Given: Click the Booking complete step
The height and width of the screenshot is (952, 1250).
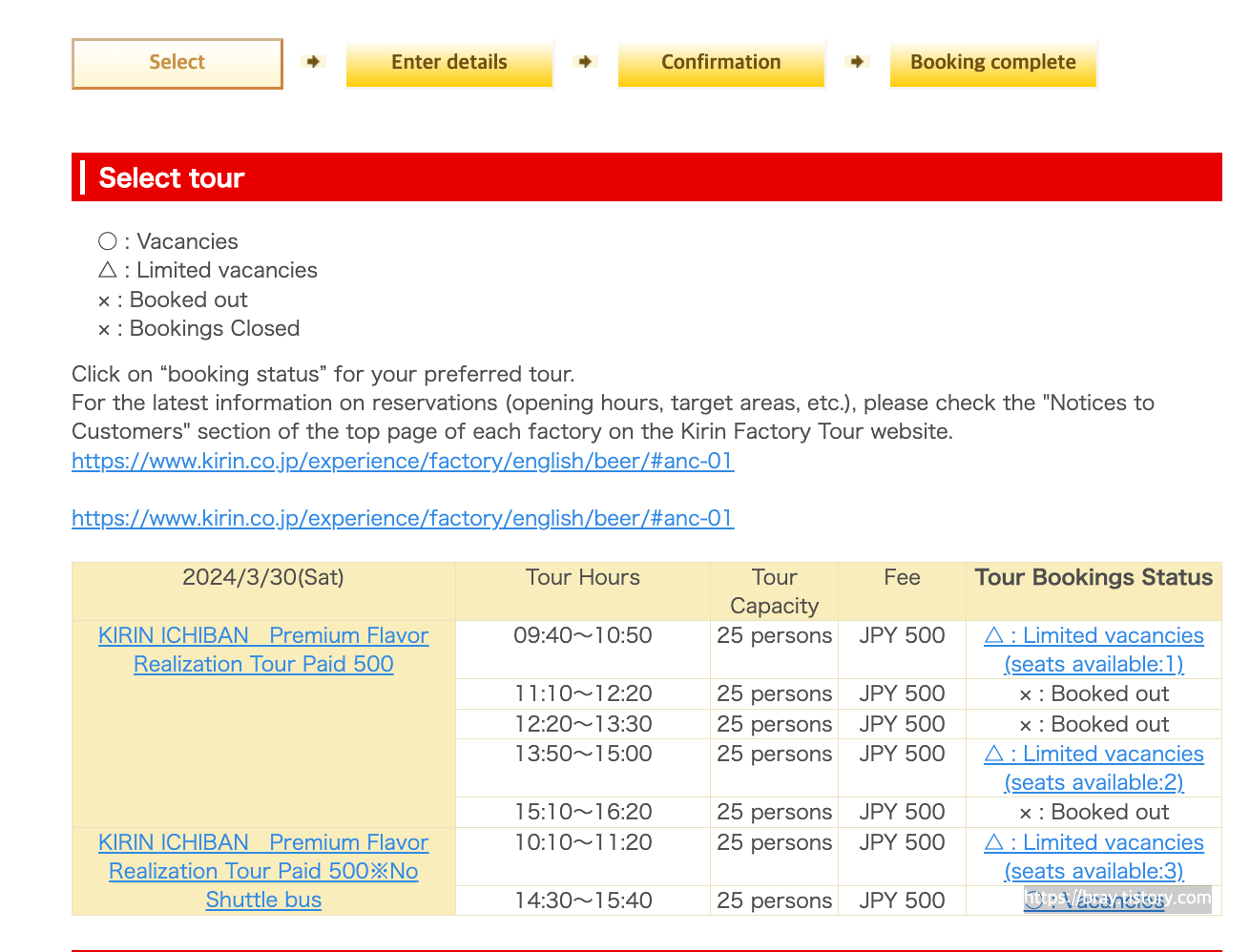Looking at the screenshot, I should click(993, 63).
